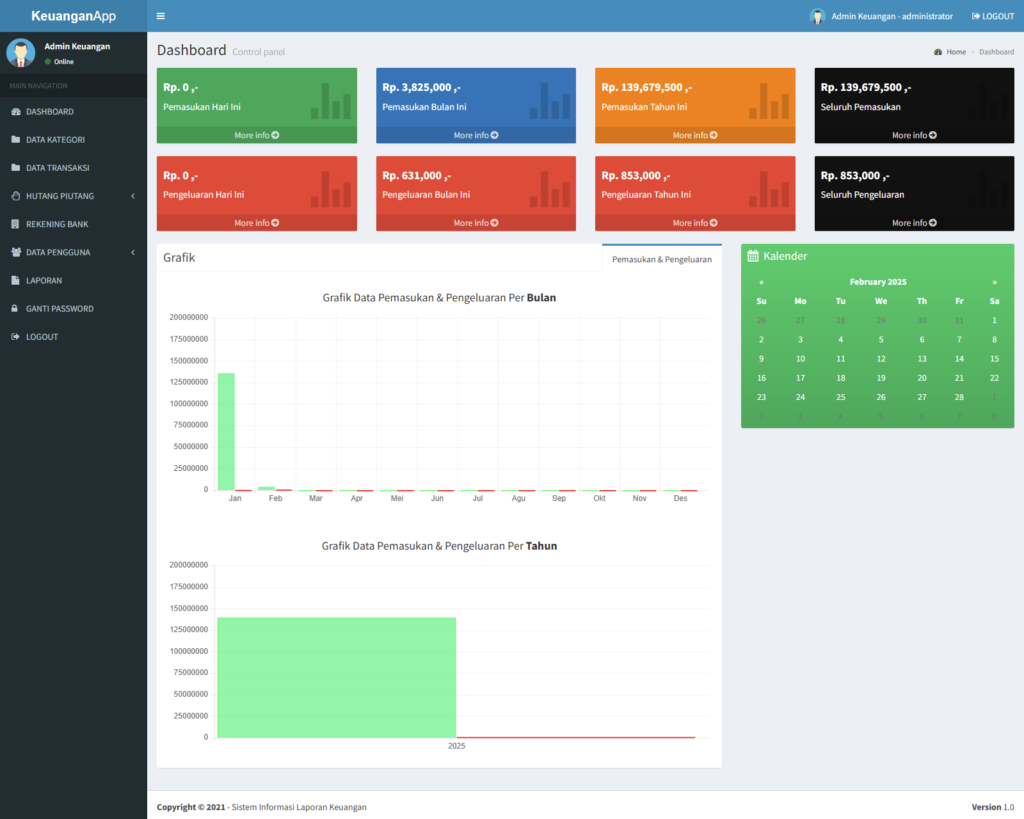Click the Rekening Bank building icon
The height and width of the screenshot is (819, 1024).
[x=15, y=224]
